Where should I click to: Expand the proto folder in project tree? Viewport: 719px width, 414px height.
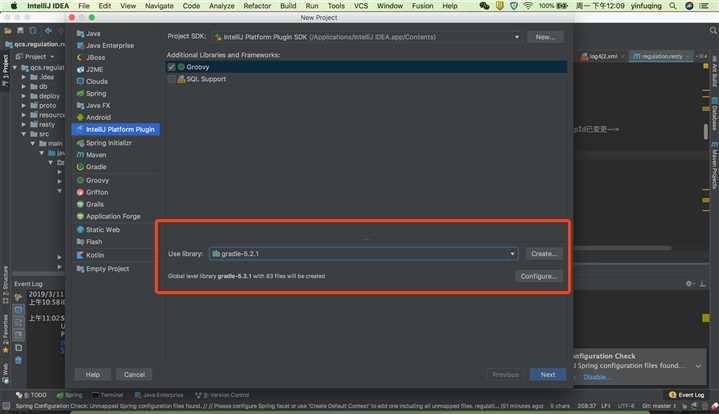[24, 105]
